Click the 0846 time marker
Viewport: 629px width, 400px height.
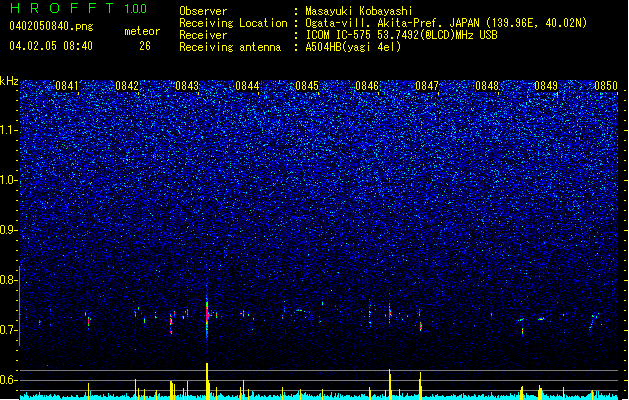367,86
